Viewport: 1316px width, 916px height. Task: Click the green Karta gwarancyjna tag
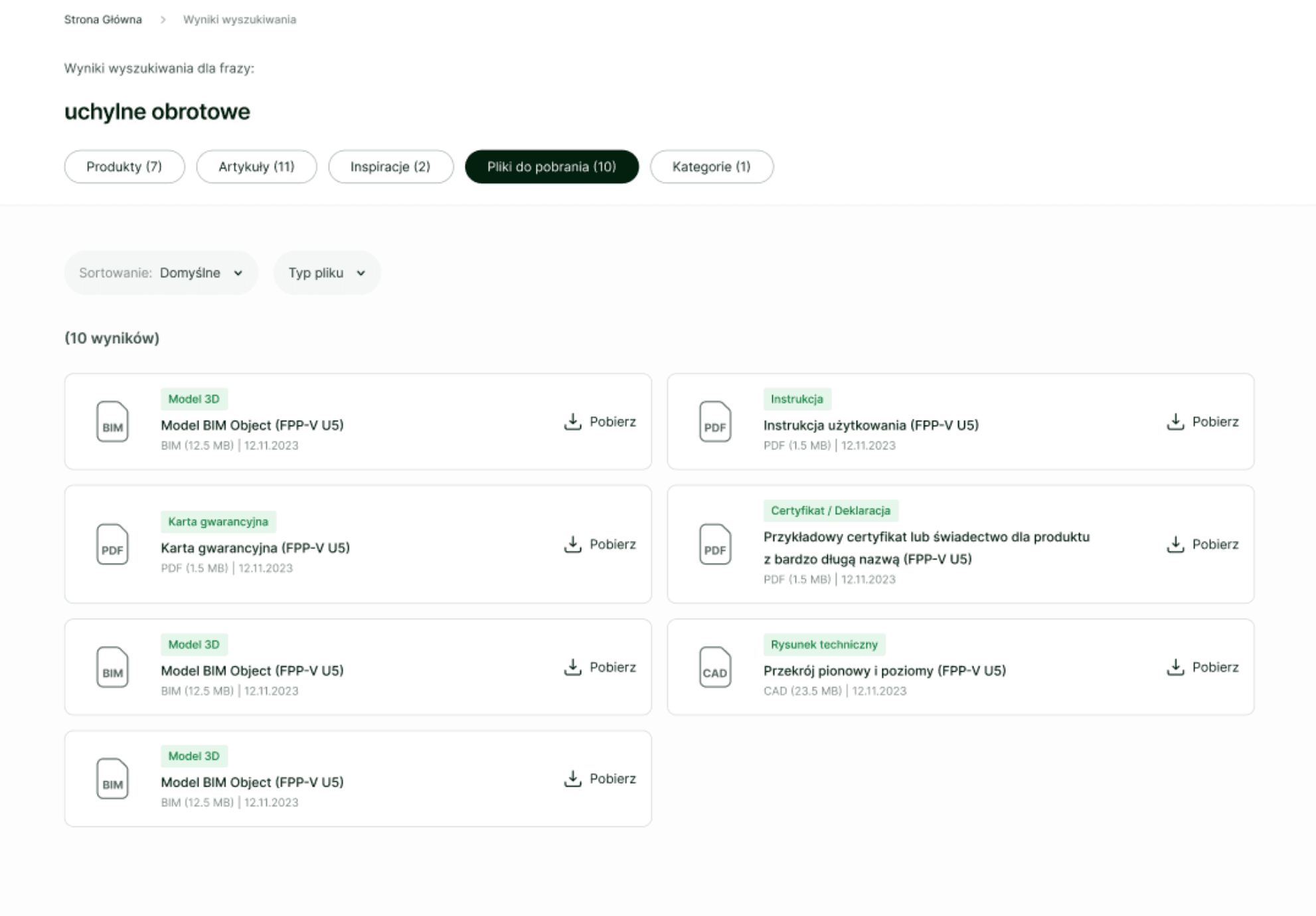tap(218, 522)
